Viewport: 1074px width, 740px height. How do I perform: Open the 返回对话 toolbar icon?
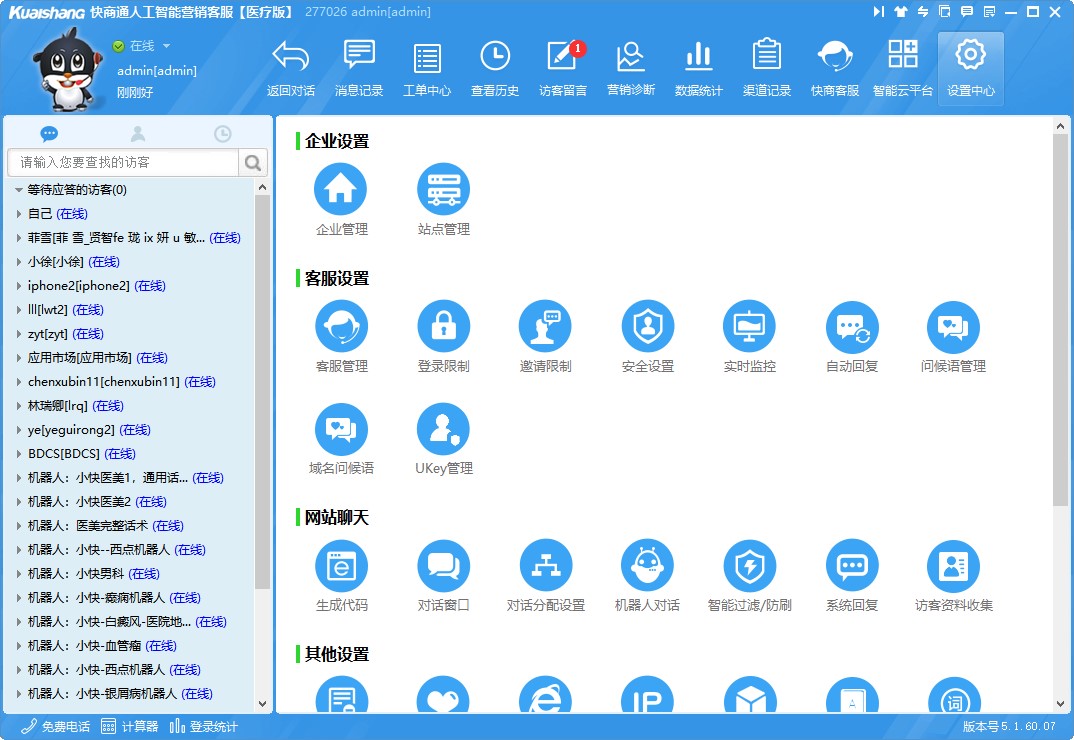[290, 66]
